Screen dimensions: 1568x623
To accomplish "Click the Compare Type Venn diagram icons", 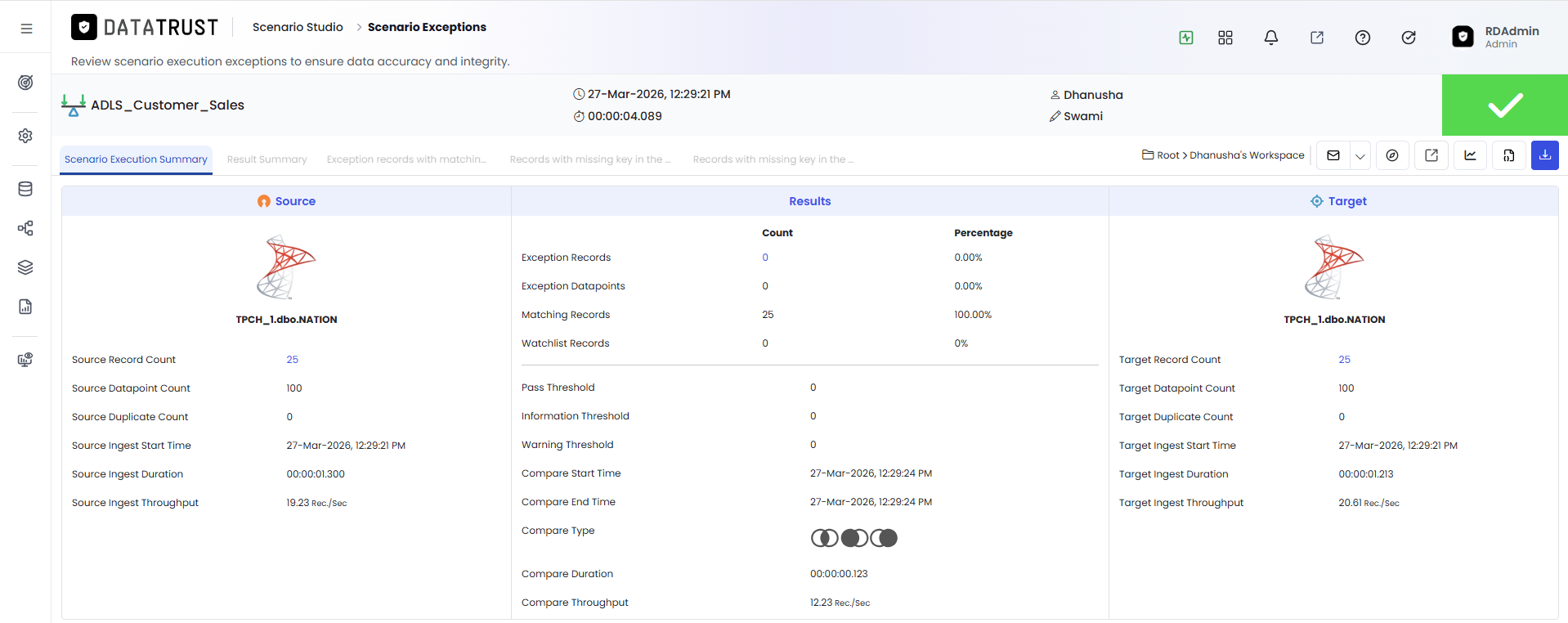I will pos(854,538).
